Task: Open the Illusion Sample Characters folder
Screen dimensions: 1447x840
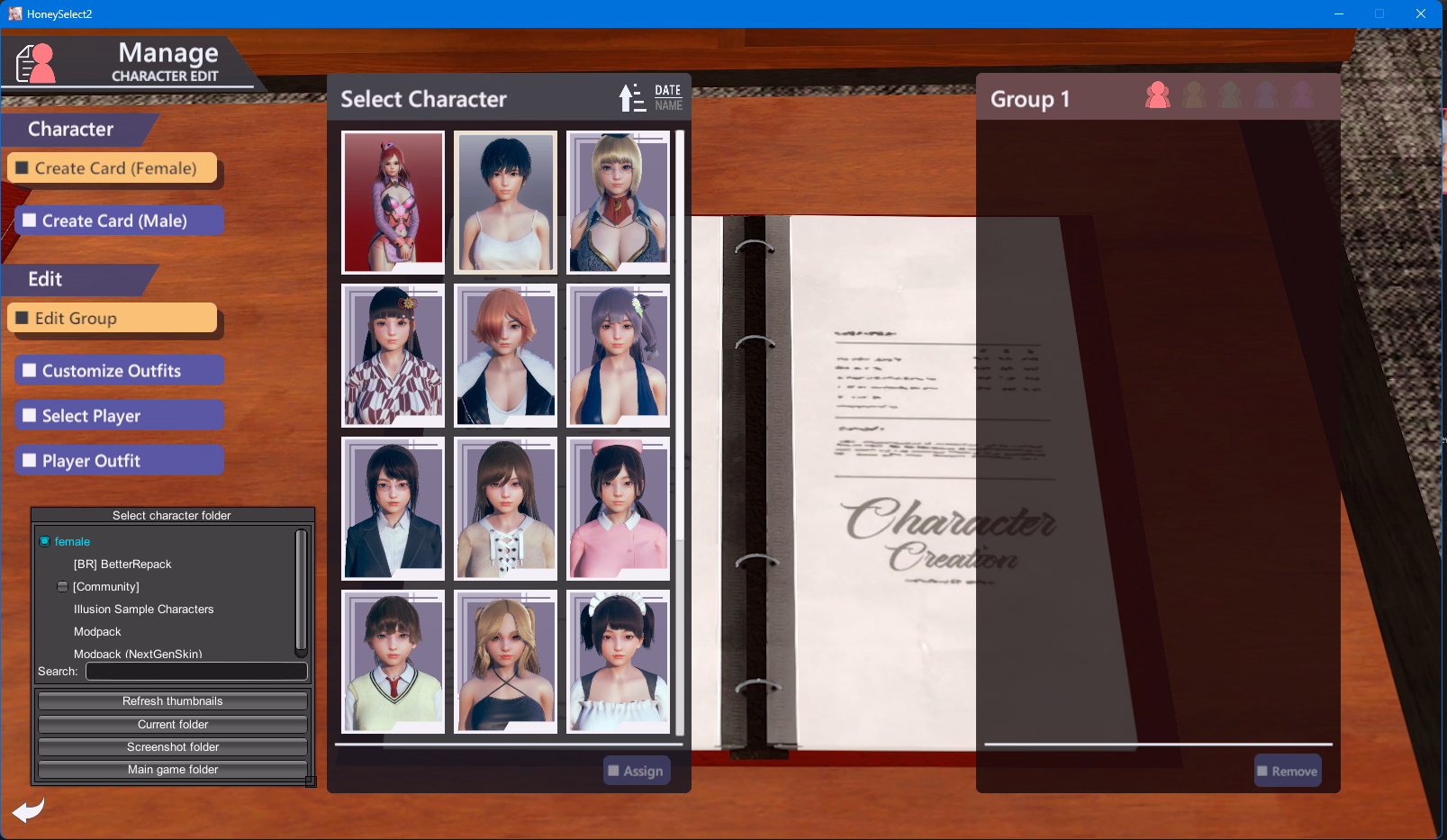Action: click(x=144, y=609)
